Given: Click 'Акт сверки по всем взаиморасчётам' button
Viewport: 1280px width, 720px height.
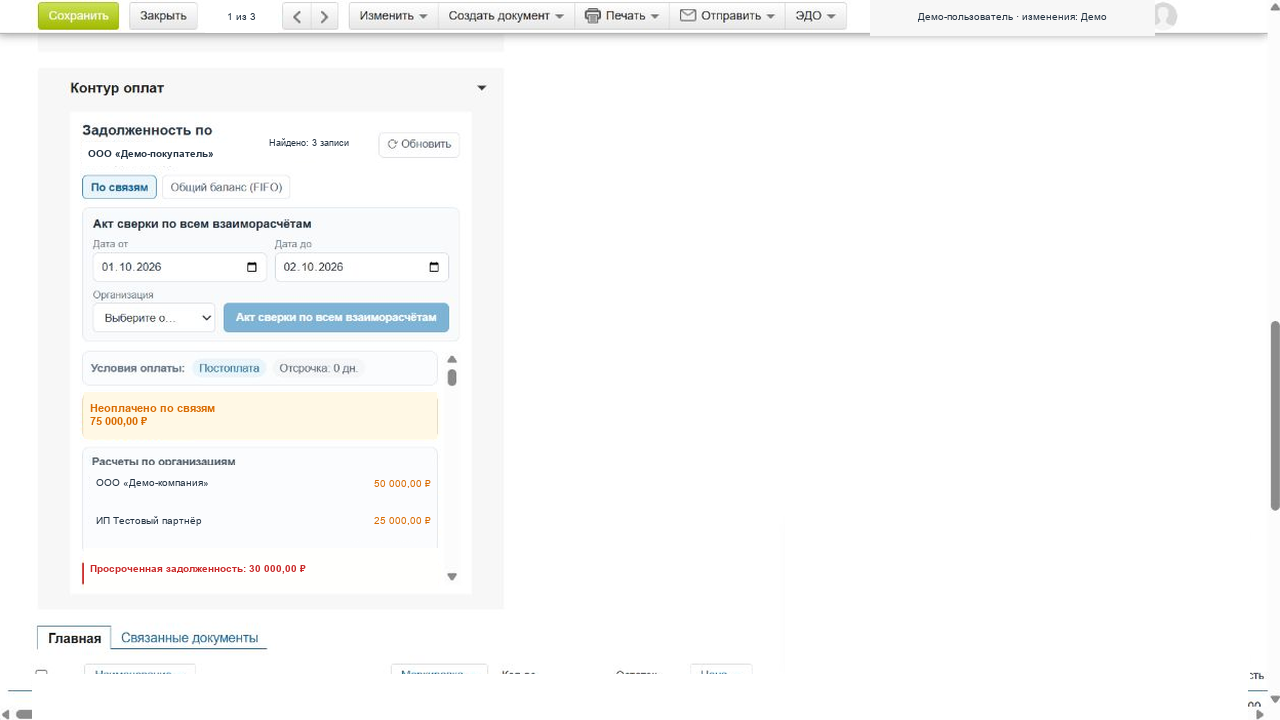Looking at the screenshot, I should (x=336, y=317).
